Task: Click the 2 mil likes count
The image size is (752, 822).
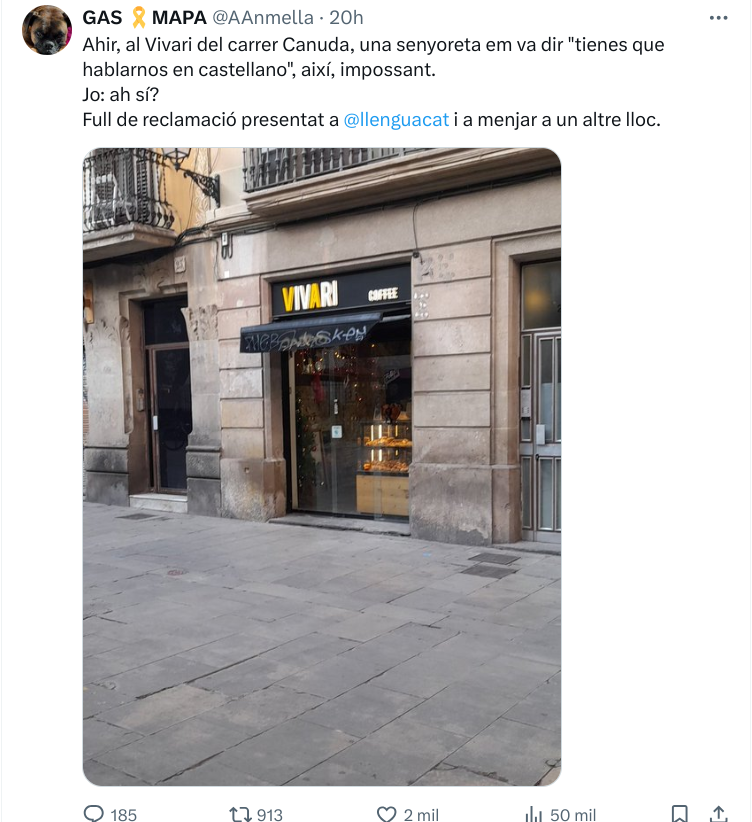Action: [421, 814]
